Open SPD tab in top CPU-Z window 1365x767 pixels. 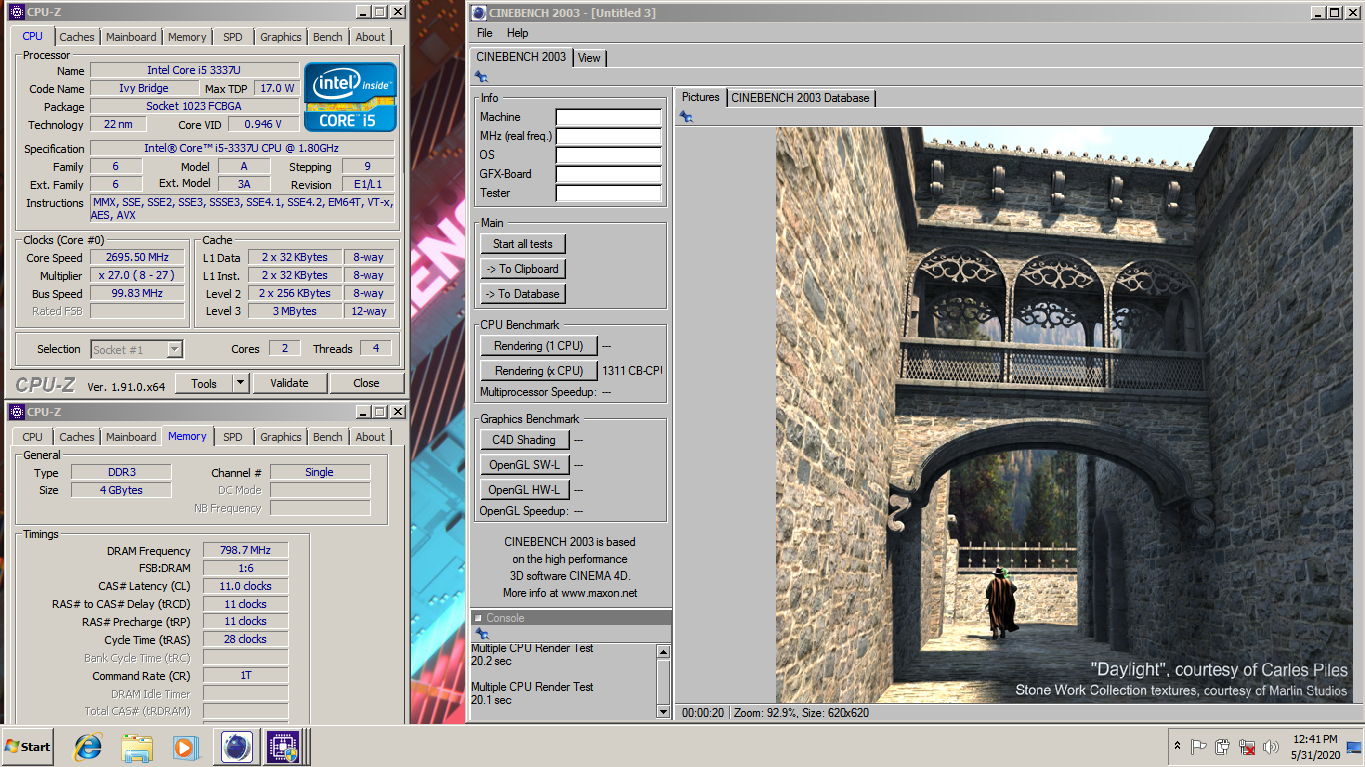coord(233,37)
